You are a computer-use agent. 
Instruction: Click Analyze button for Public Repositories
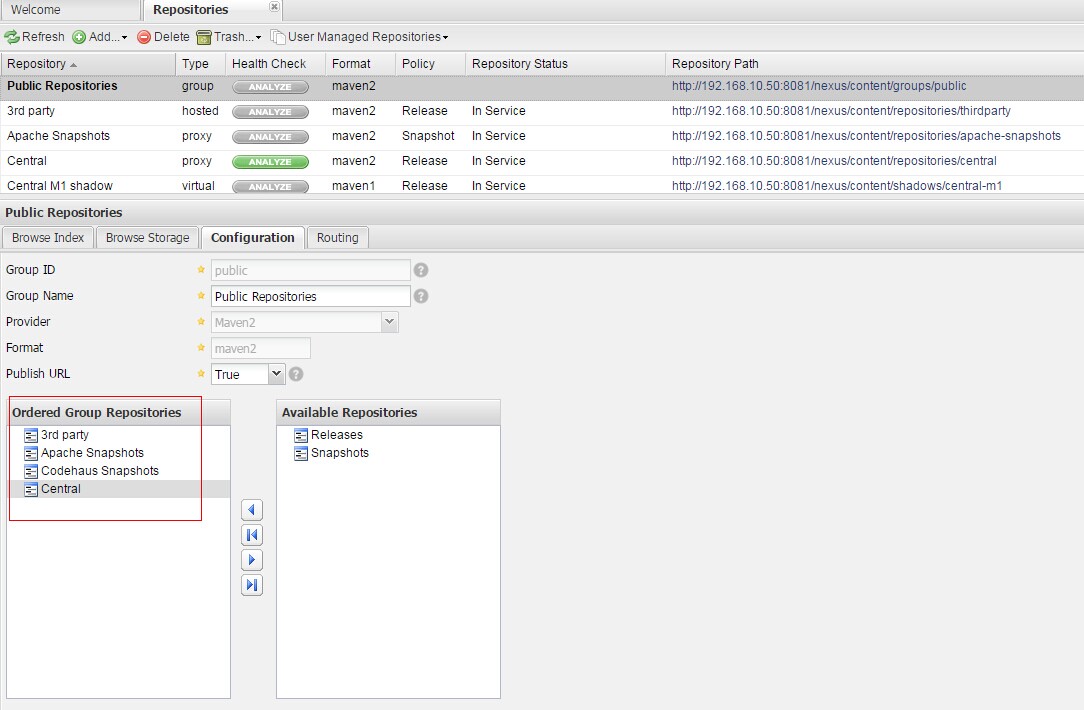point(270,87)
